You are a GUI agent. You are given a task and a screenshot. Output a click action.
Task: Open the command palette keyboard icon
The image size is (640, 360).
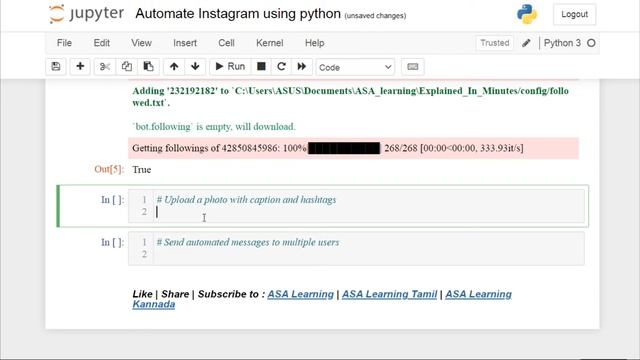(x=413, y=67)
